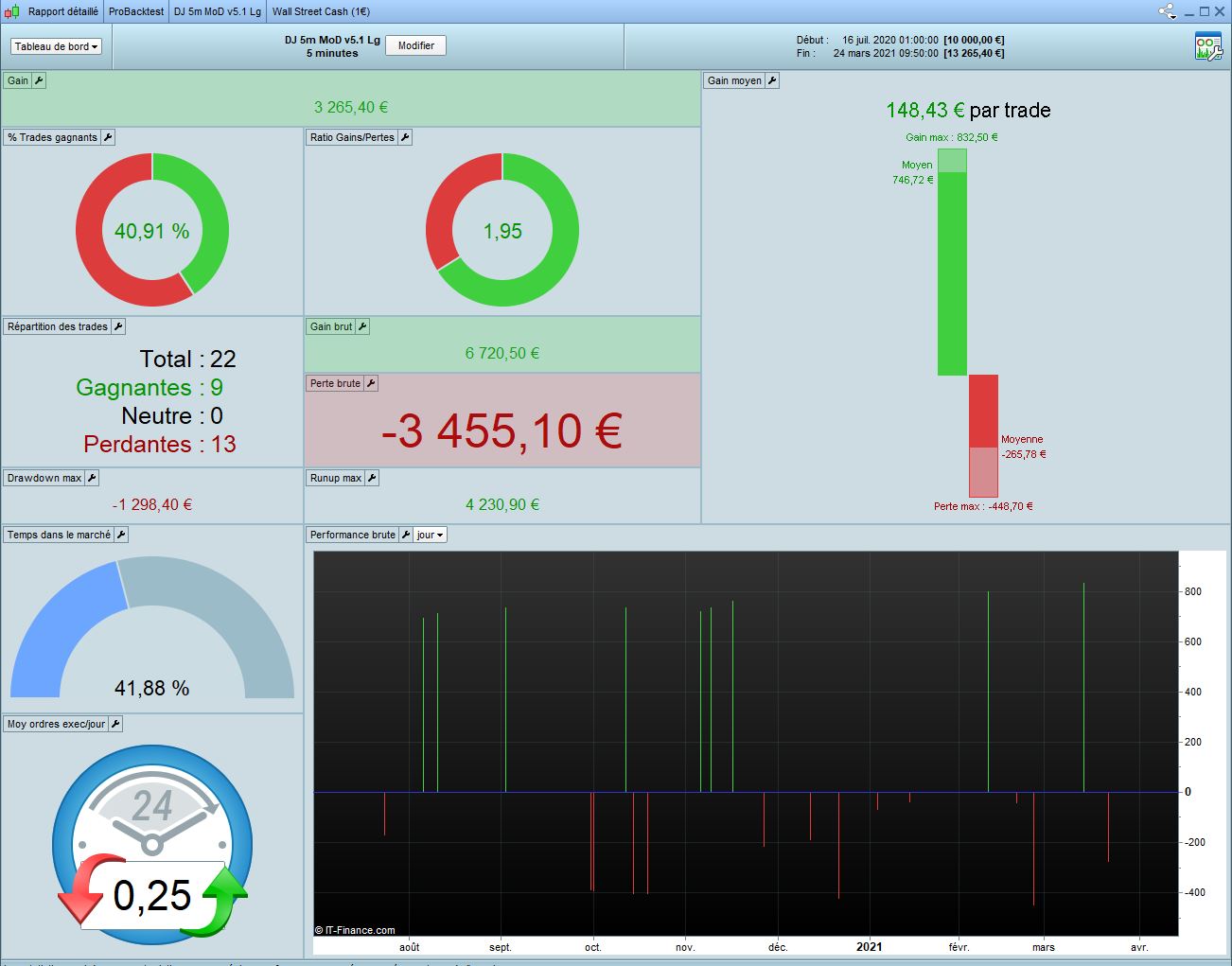Image resolution: width=1232 pixels, height=966 pixels.
Task: Click the green Gain max bar
Action: coord(952,262)
